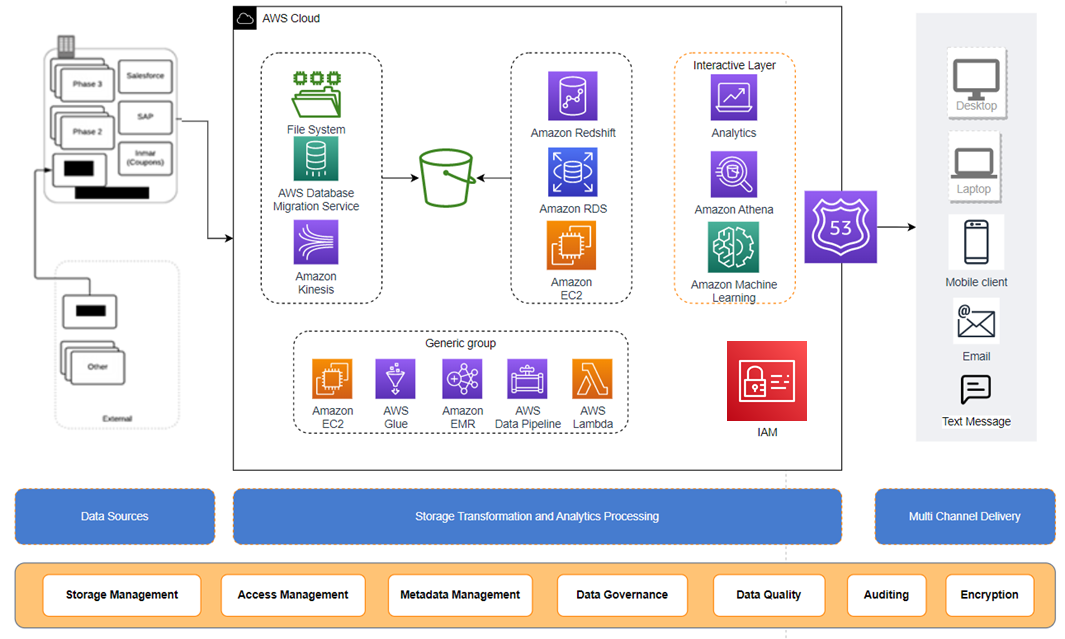Click the Route 53 icon

(840, 226)
